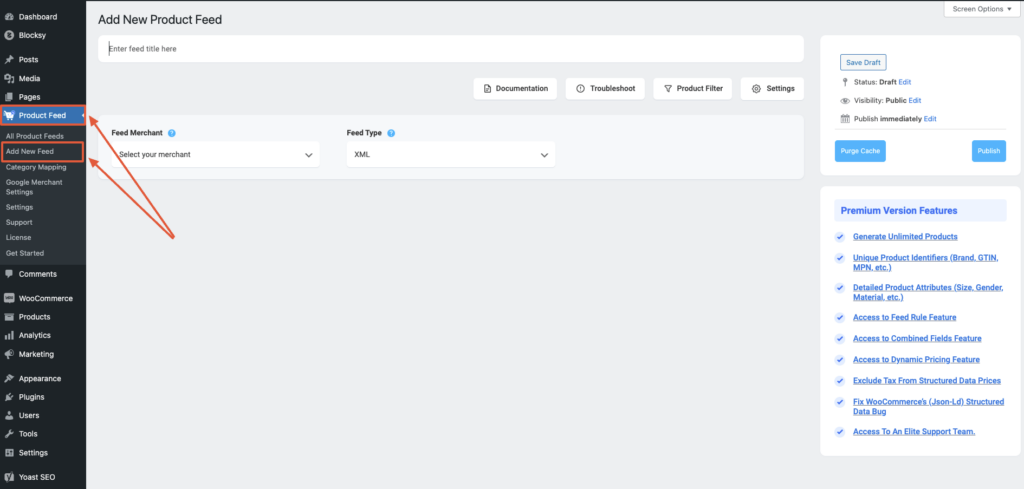Open Generate Unlimited Products link
The height and width of the screenshot is (489, 1024).
coord(905,237)
